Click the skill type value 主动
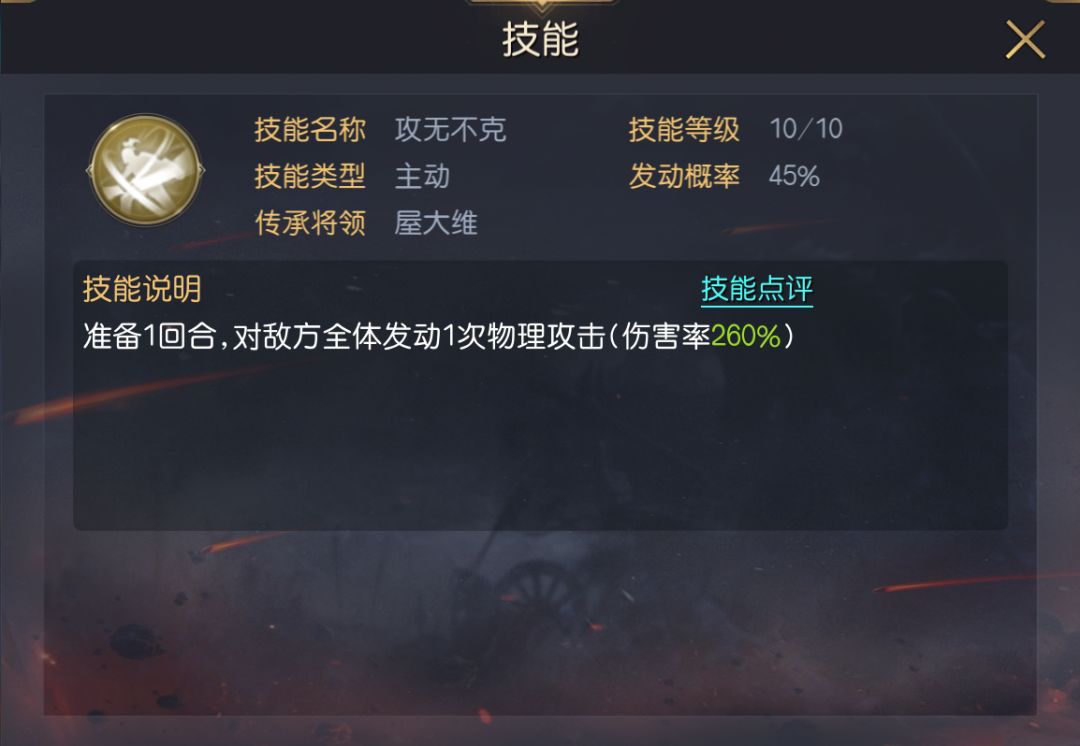 point(422,176)
